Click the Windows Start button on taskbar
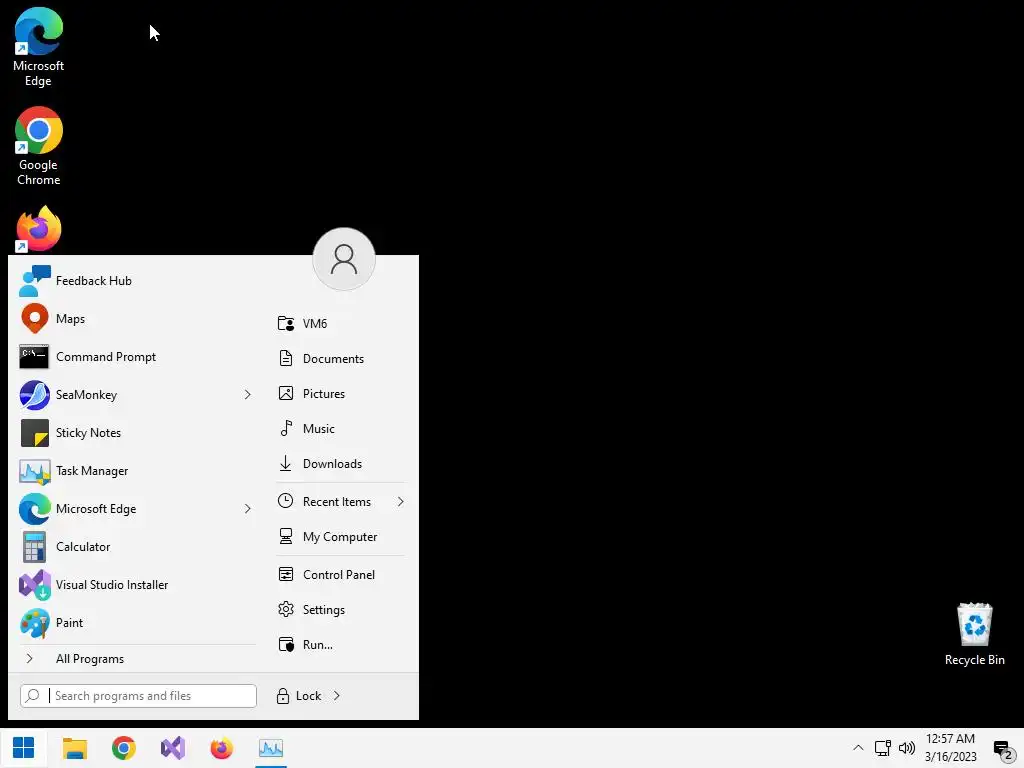 [x=24, y=748]
